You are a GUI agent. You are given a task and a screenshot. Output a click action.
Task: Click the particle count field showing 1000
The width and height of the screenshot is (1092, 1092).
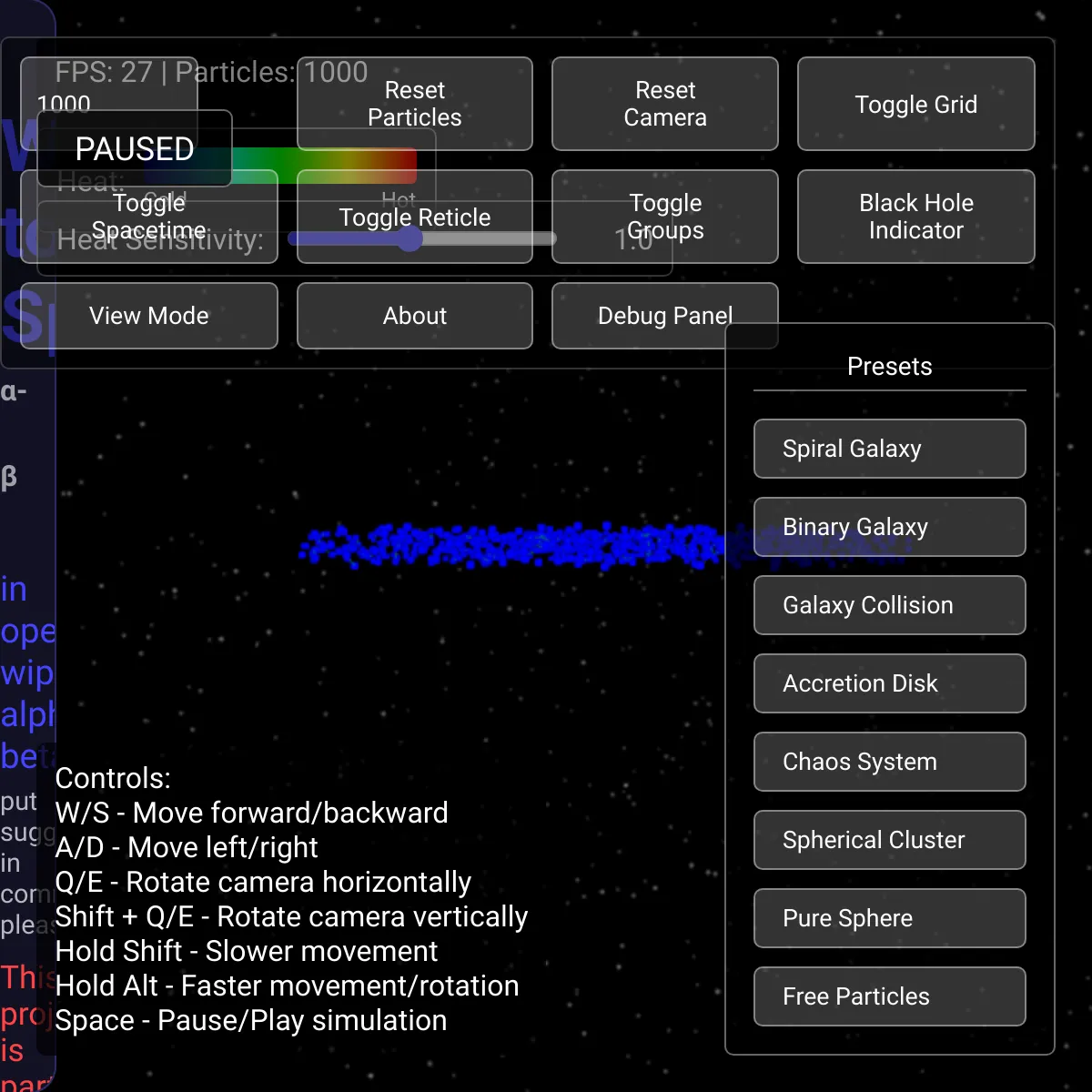click(x=109, y=104)
